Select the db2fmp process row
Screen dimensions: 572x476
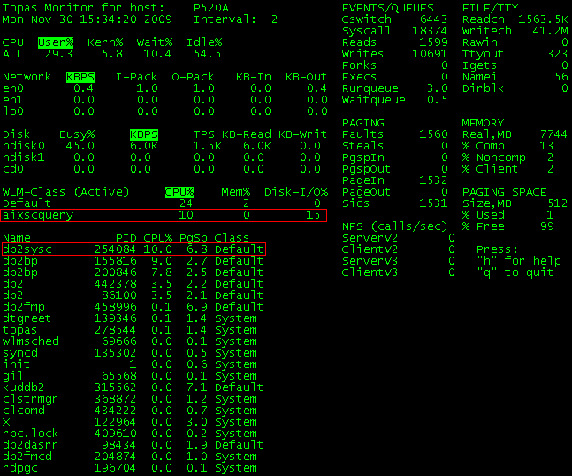pyautogui.click(x=133, y=307)
